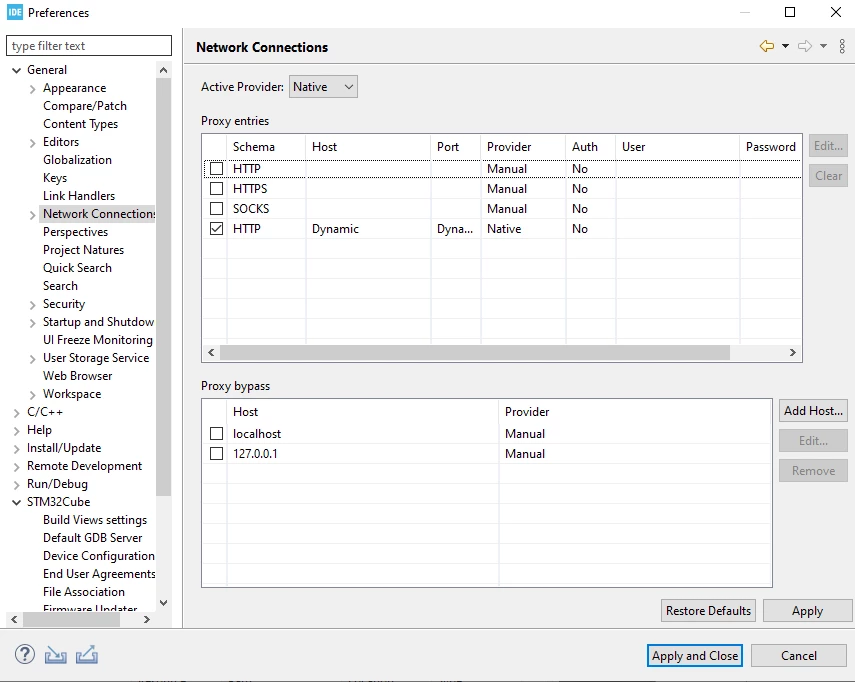Open the Globalization preference page
855x682 pixels.
pos(77,160)
